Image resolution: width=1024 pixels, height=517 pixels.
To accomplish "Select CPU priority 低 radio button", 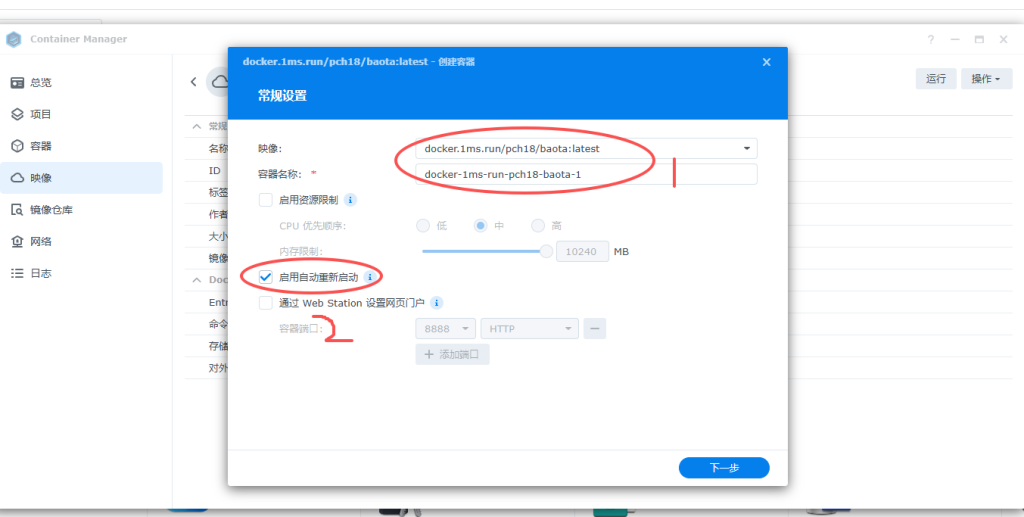I will coord(423,226).
